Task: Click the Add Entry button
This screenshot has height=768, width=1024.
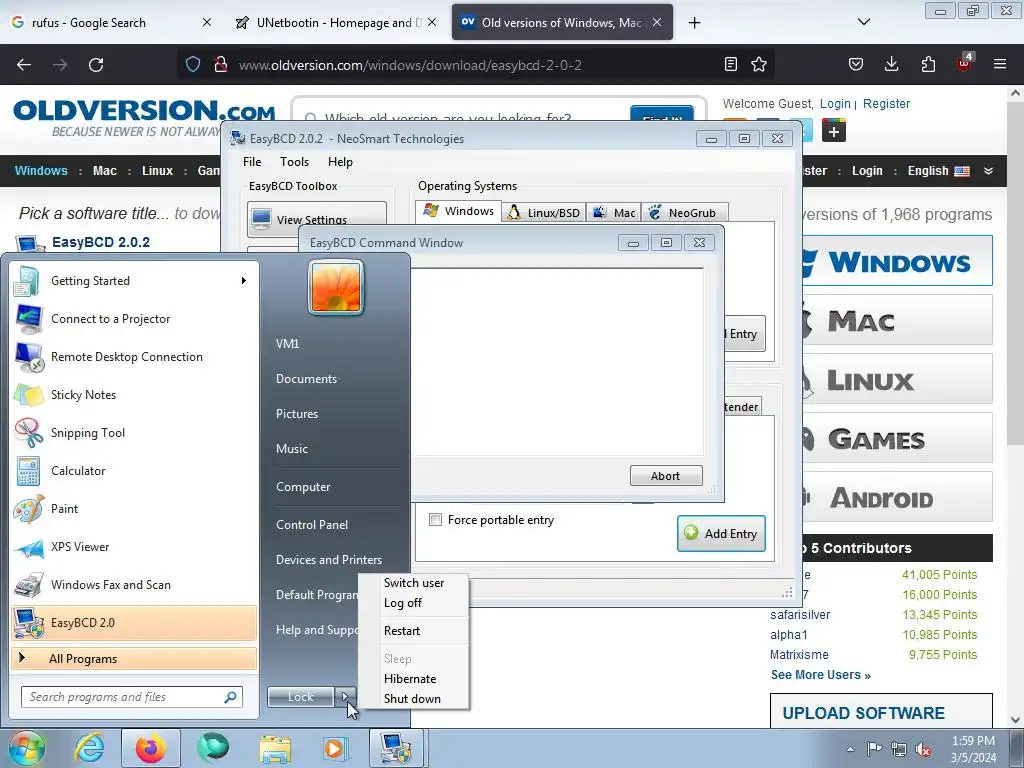Action: click(721, 534)
